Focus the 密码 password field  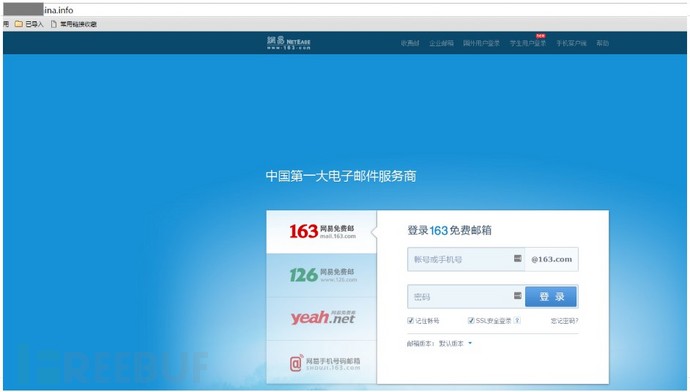[466, 297]
